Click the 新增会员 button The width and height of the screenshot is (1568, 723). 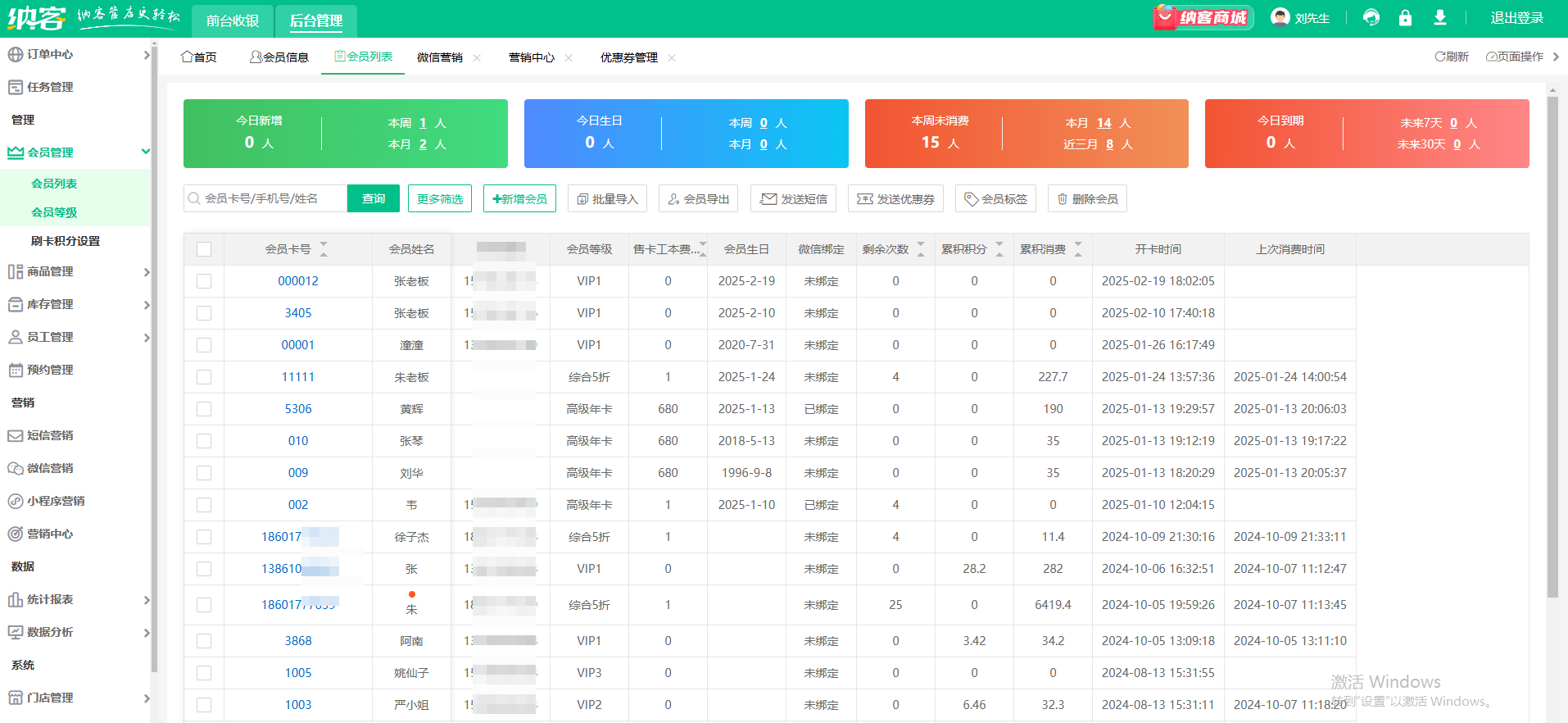click(x=520, y=198)
